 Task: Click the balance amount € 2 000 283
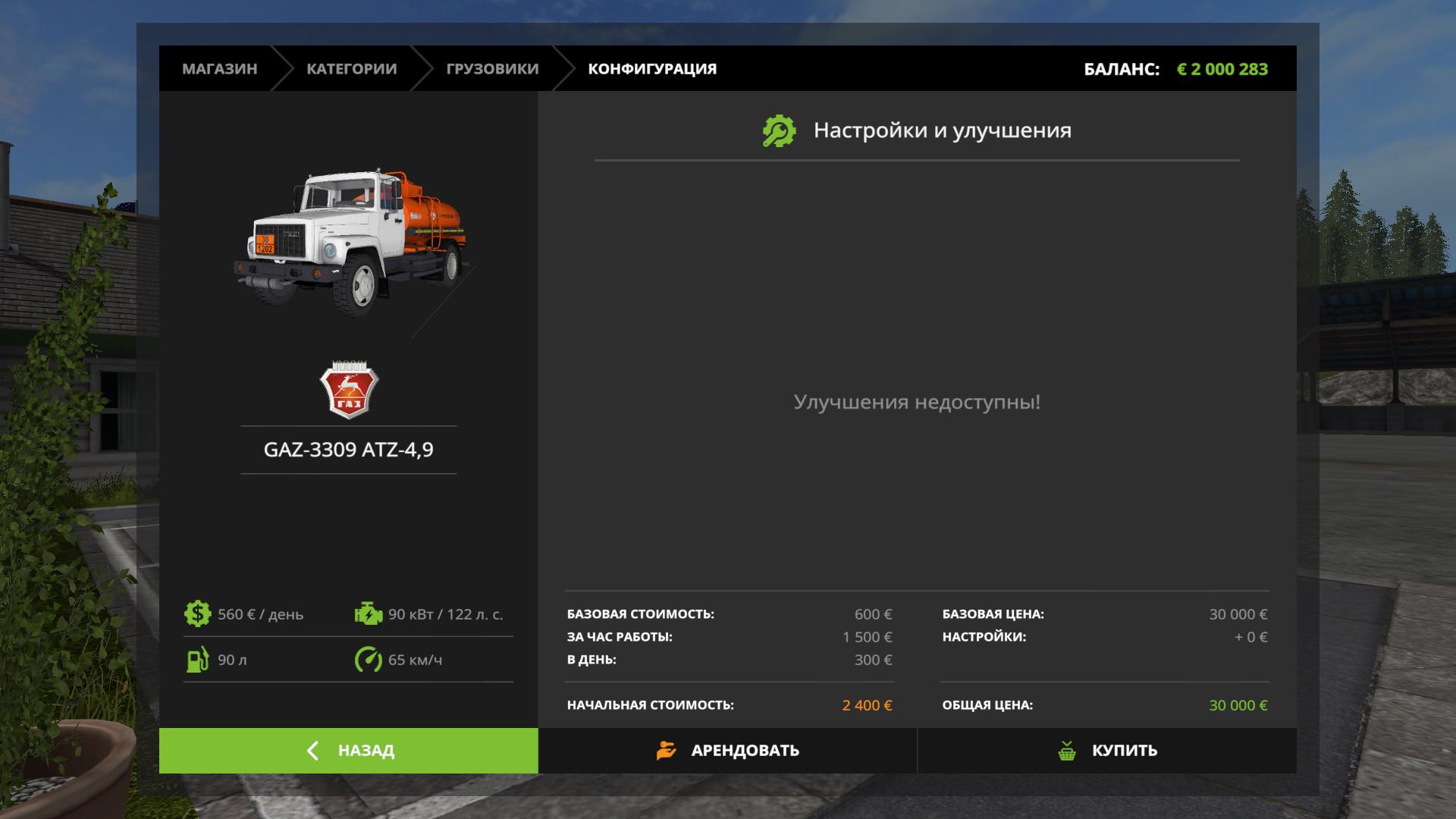click(x=1222, y=69)
